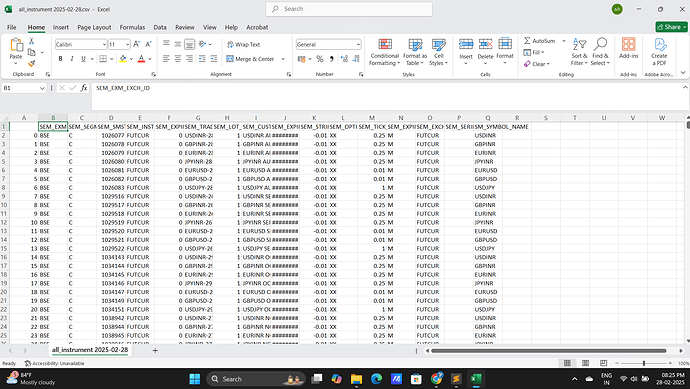
Task: Increase font size with the larger A icon
Action: click(x=136, y=44)
